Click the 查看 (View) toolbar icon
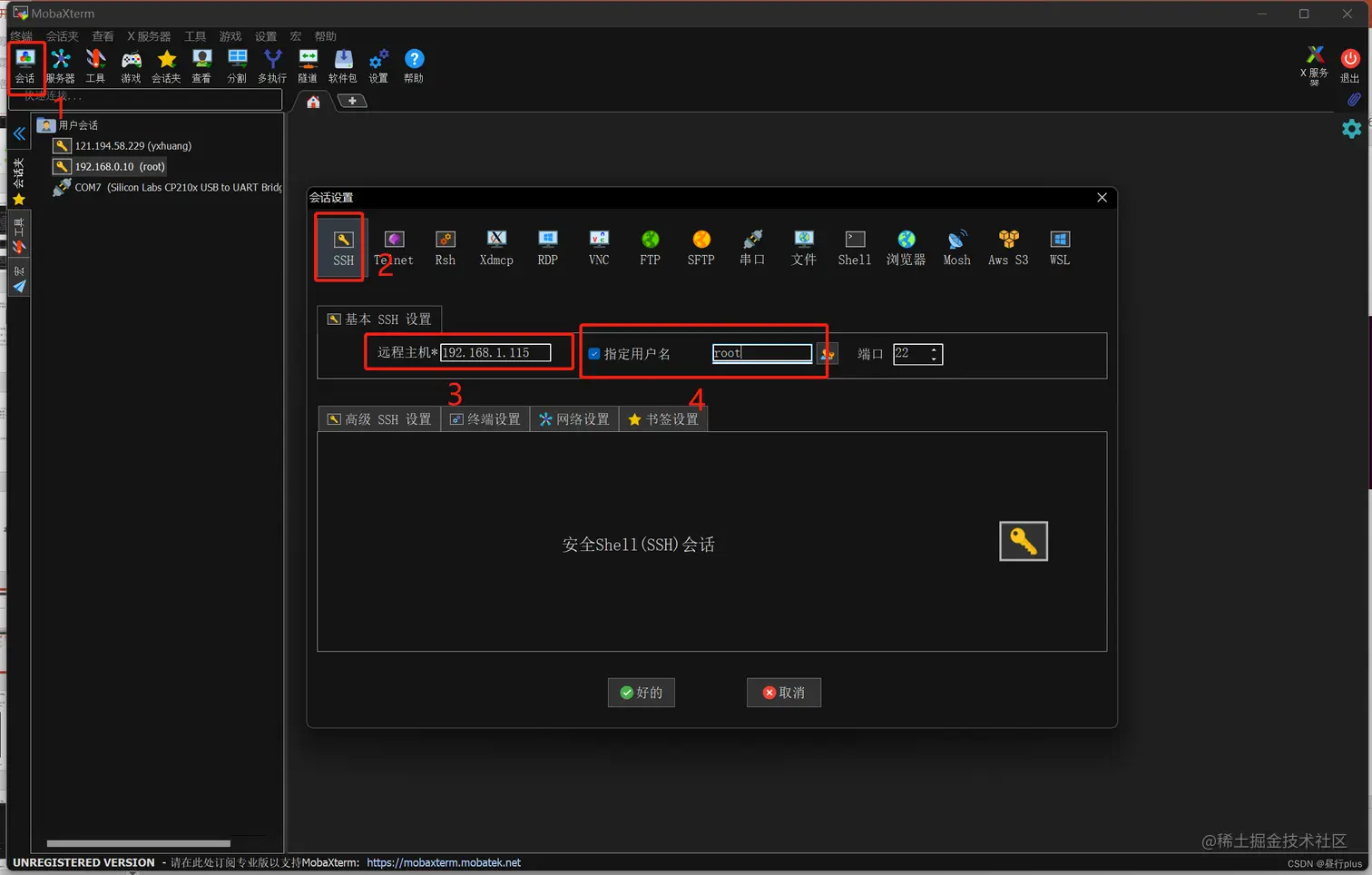1372x875 pixels. [201, 65]
